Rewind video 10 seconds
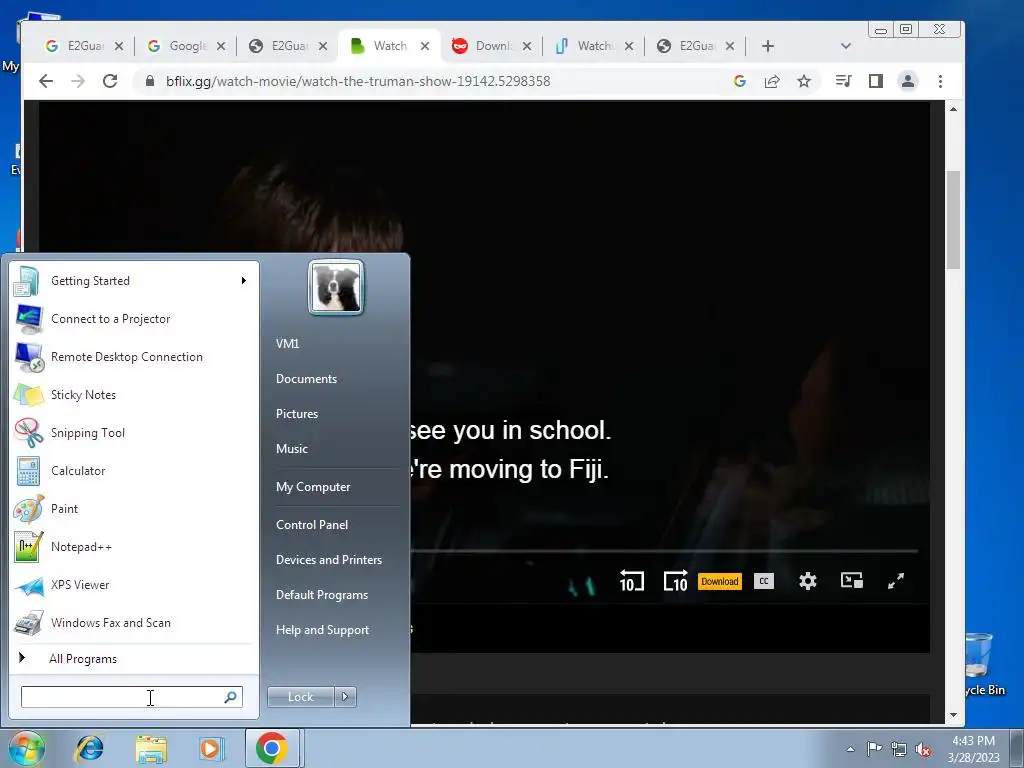 (632, 581)
